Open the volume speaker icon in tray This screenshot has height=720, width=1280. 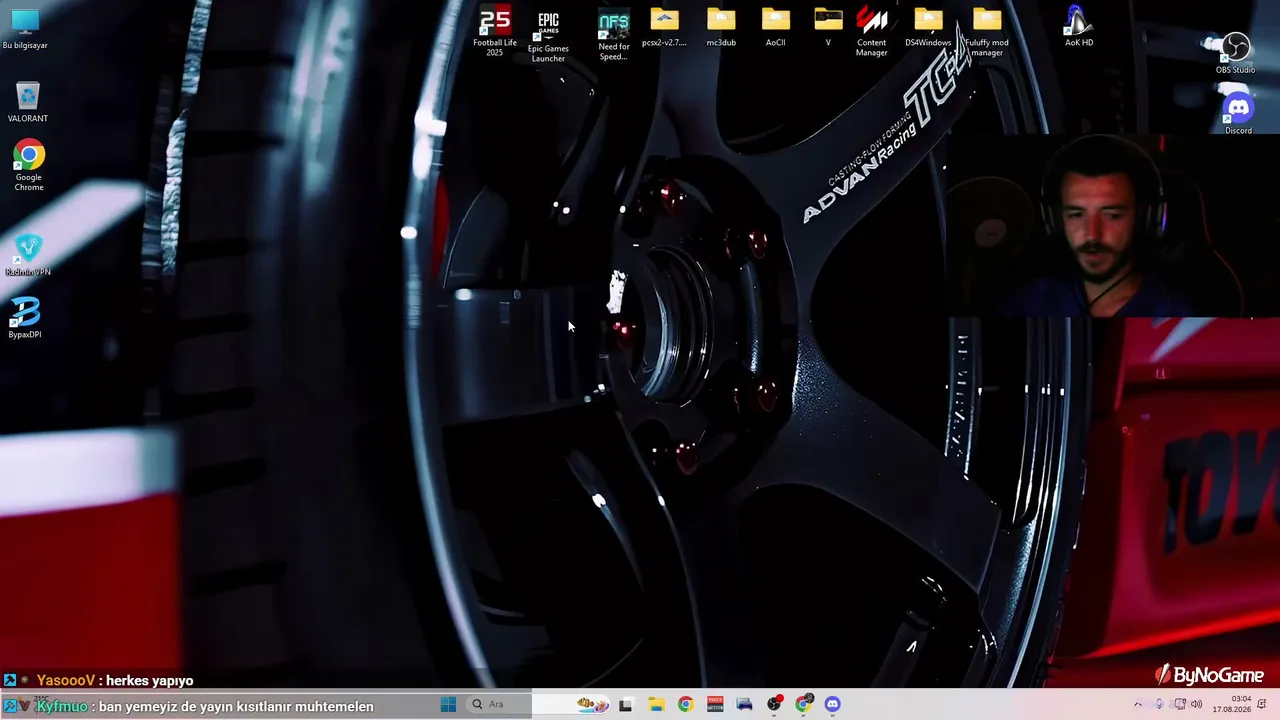point(1197,704)
